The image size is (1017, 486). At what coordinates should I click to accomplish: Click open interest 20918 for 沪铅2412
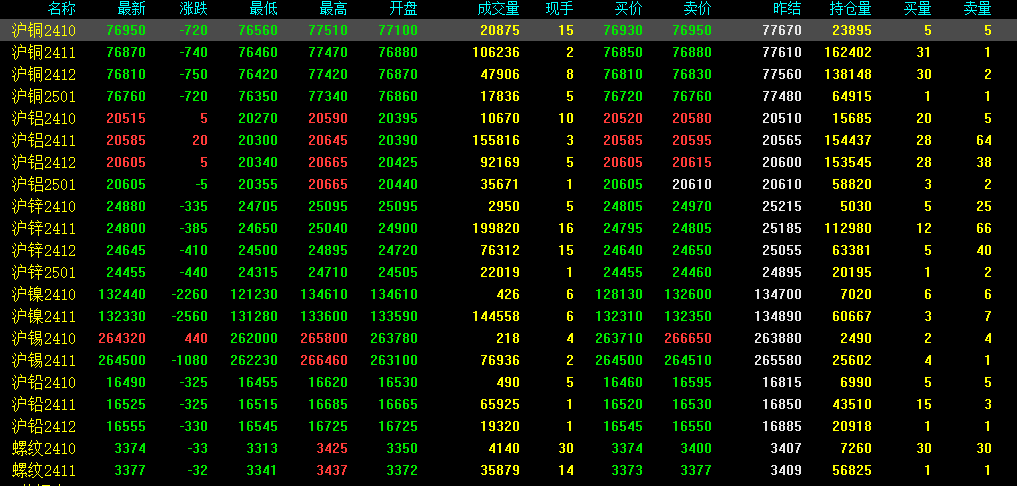pos(852,427)
